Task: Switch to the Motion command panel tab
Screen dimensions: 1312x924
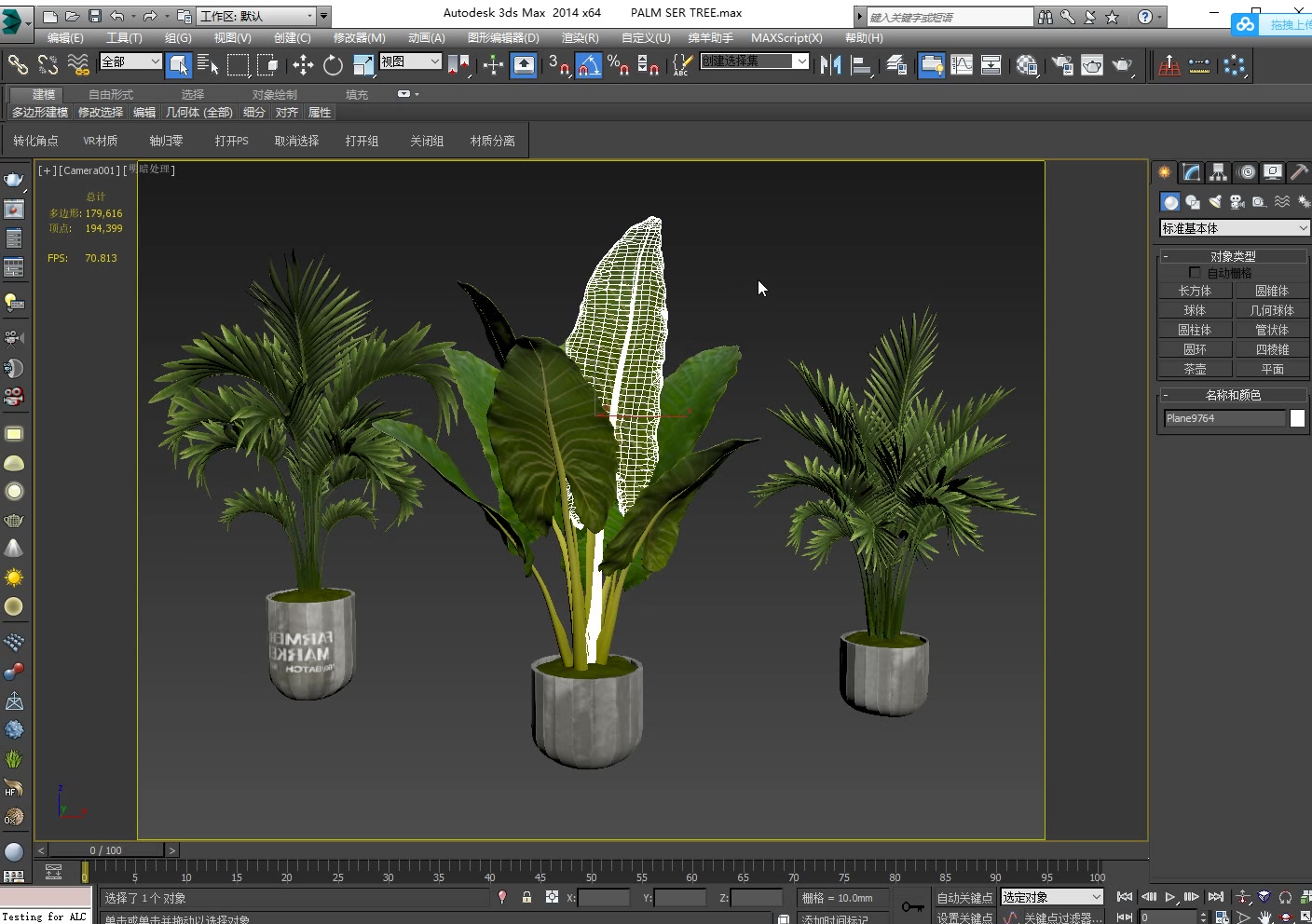Action: (x=1247, y=172)
